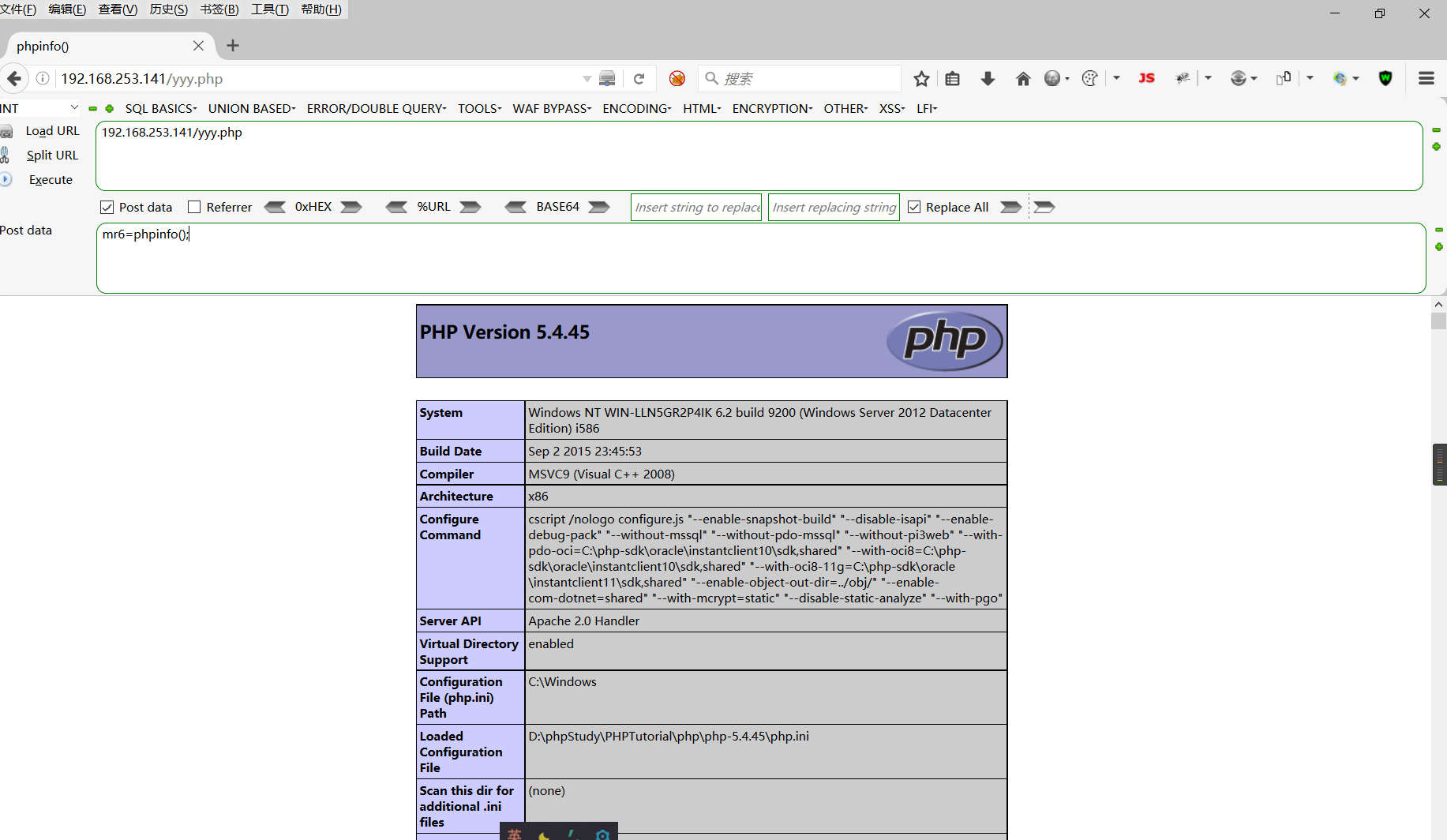The image size is (1447, 840).
Task: Open the hamburger menu icon
Action: click(x=1426, y=78)
